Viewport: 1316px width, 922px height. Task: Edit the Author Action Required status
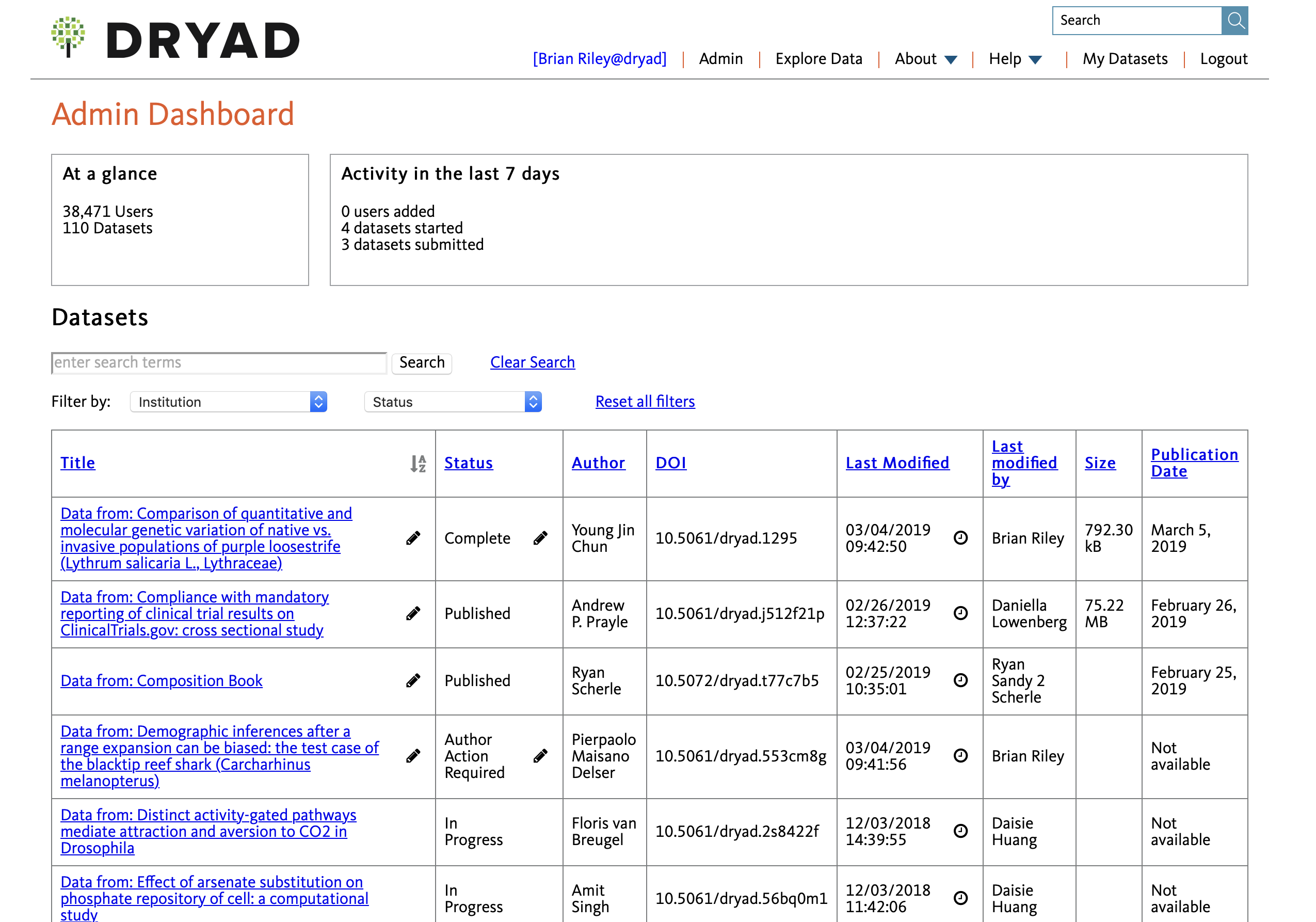click(540, 756)
